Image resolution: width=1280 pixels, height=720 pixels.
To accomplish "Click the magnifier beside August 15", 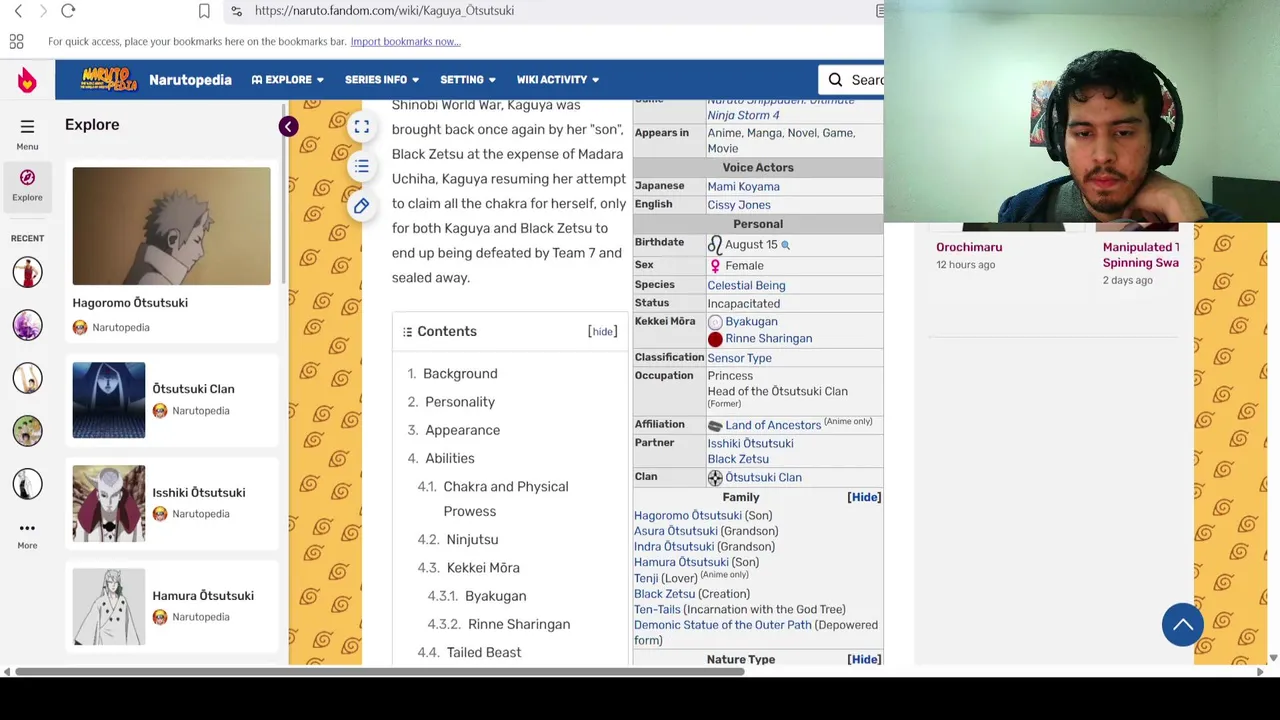I will (x=785, y=245).
